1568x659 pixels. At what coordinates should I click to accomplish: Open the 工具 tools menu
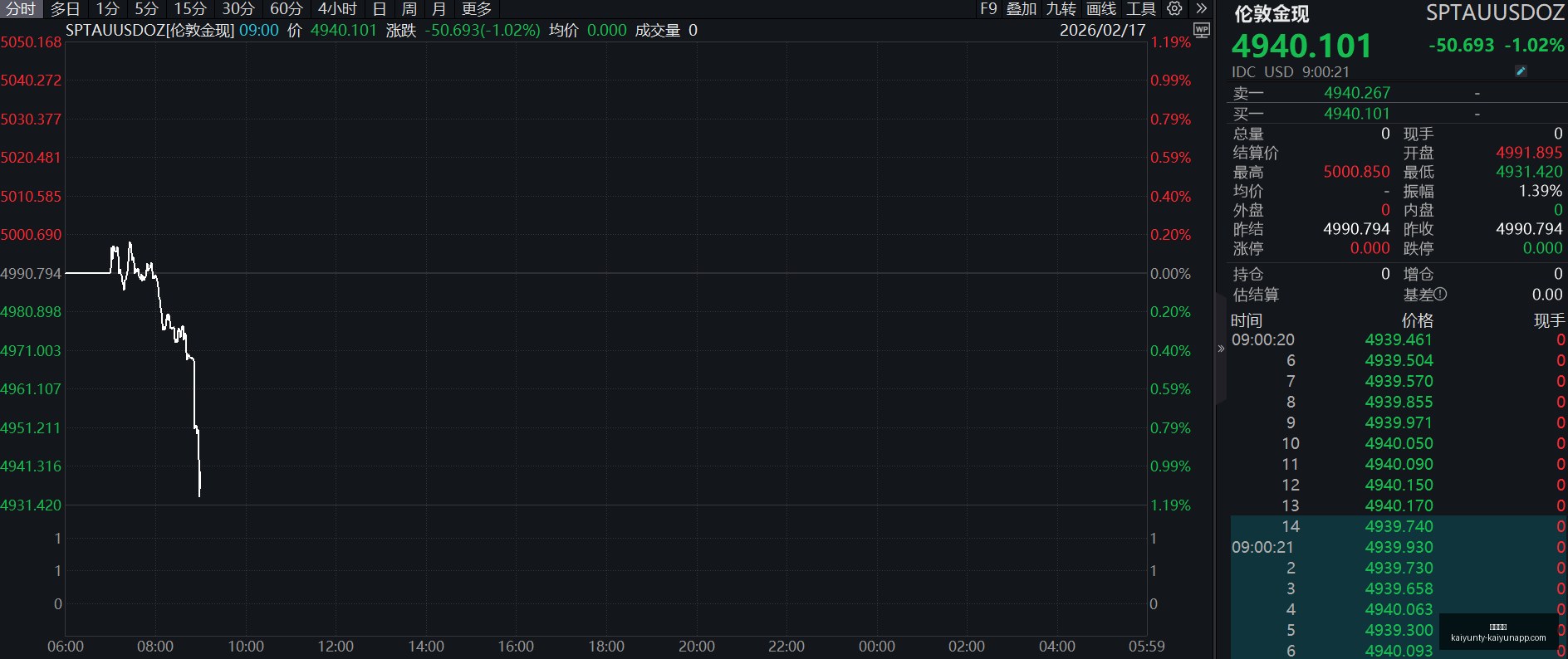(1141, 9)
